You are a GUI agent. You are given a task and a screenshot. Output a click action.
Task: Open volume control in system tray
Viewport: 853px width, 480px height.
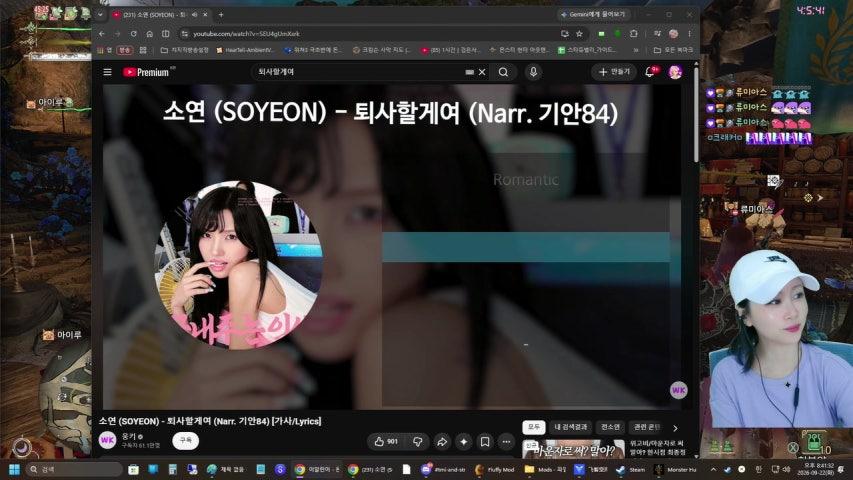786,469
